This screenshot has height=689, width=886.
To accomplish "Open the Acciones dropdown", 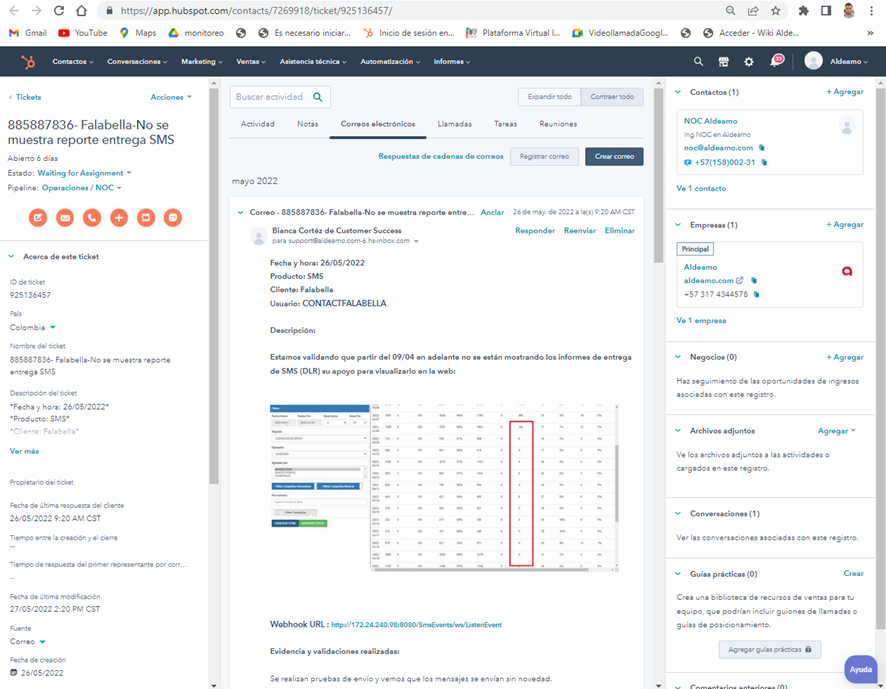I will 171,97.
